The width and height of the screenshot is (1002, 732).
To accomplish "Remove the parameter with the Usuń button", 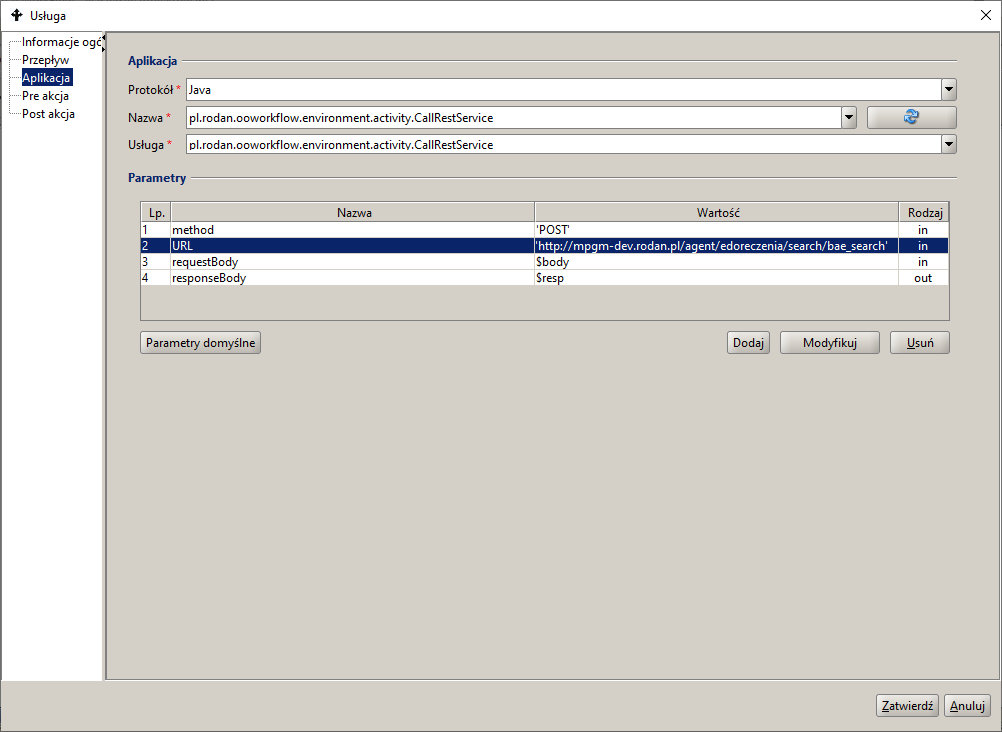I will [919, 343].
